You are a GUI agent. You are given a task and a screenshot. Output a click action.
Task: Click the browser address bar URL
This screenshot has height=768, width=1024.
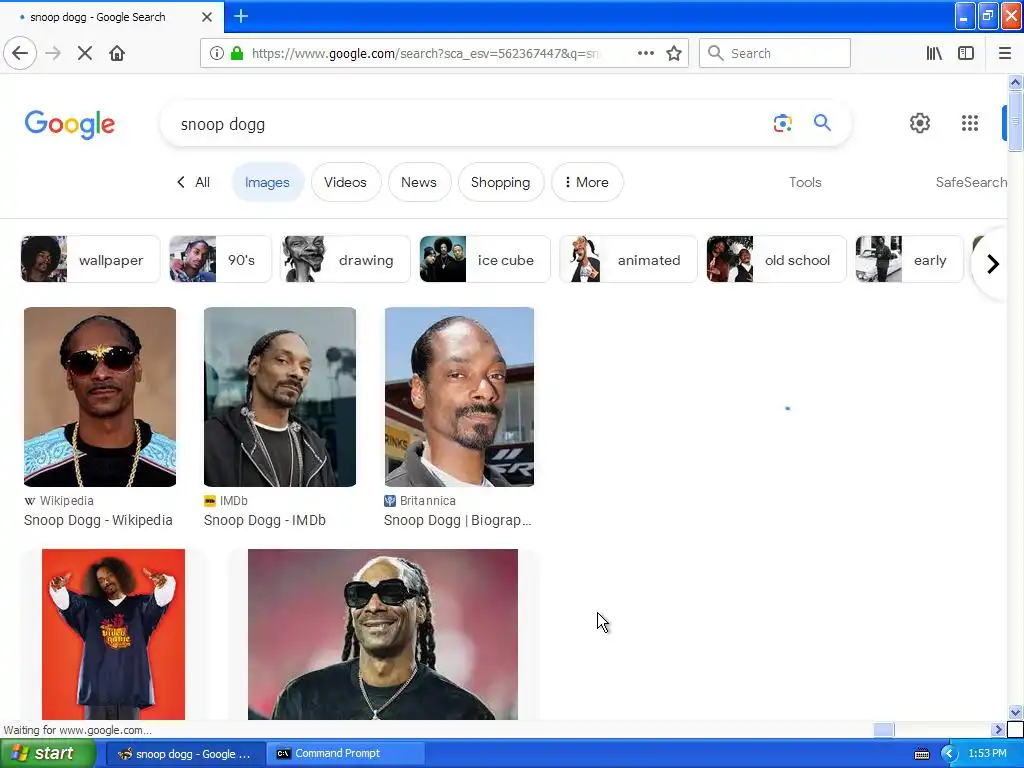pos(424,54)
